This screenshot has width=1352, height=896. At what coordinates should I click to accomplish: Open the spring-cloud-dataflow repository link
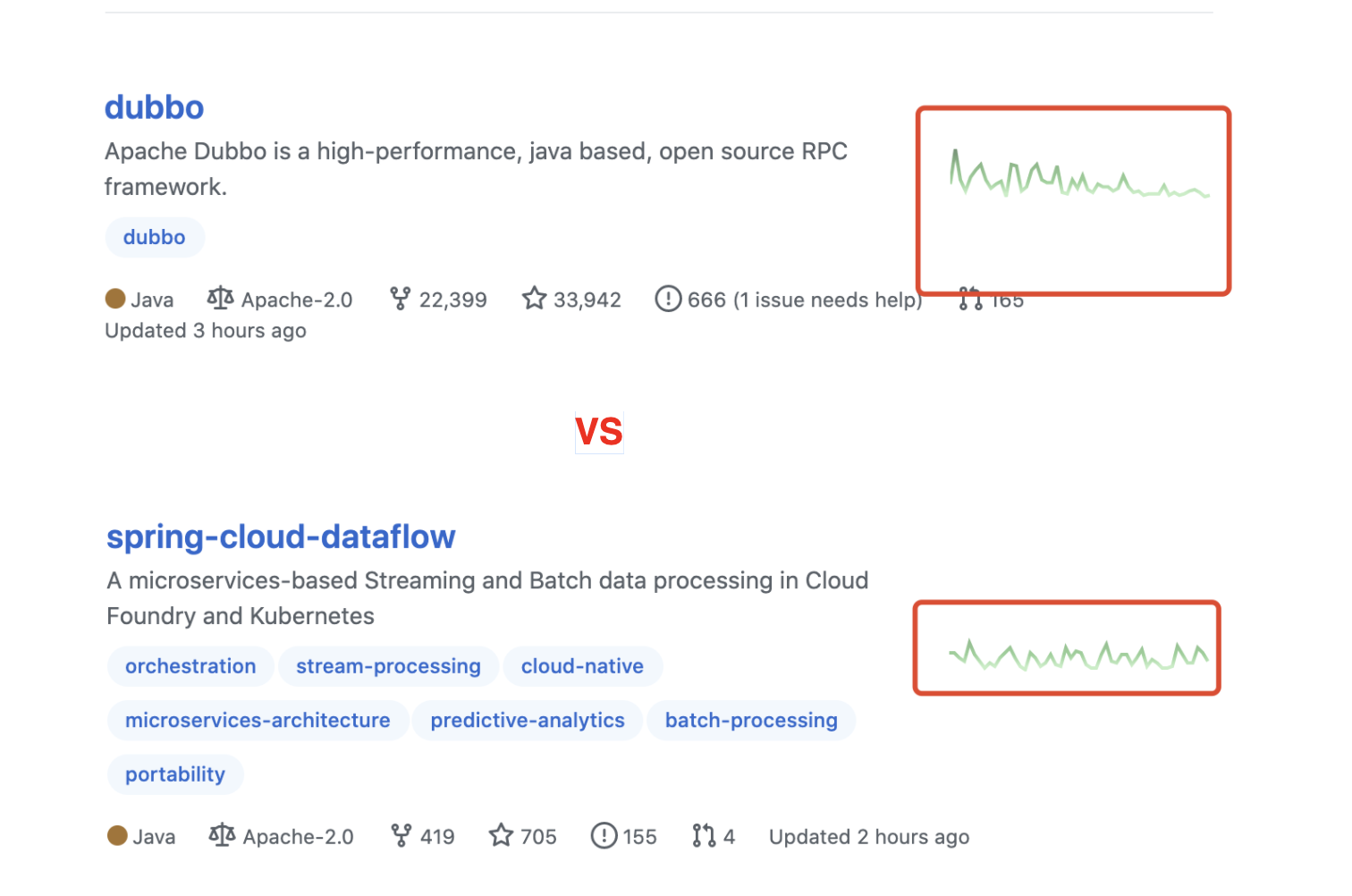point(281,537)
